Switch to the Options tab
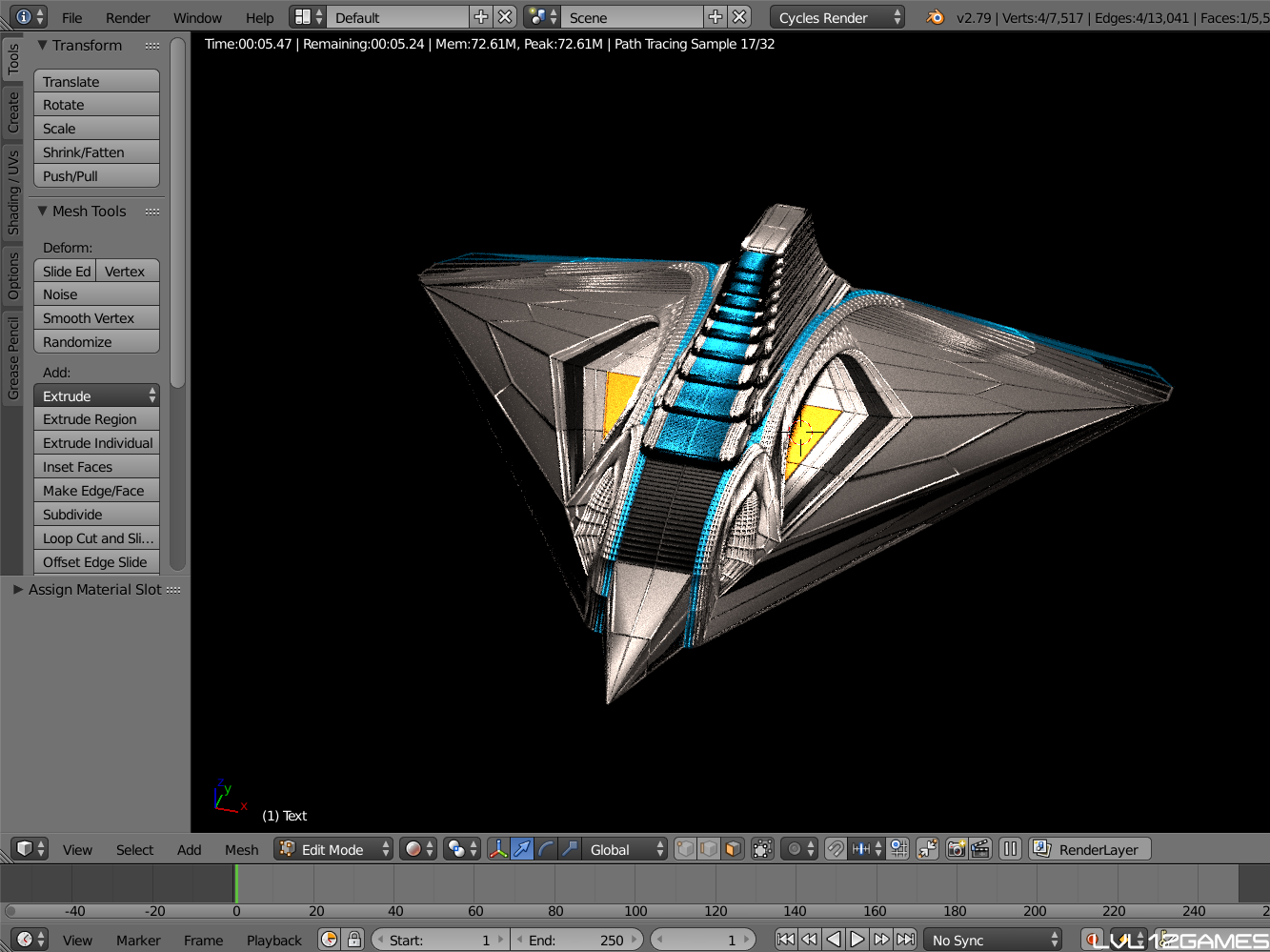This screenshot has width=1270, height=952. click(12, 276)
